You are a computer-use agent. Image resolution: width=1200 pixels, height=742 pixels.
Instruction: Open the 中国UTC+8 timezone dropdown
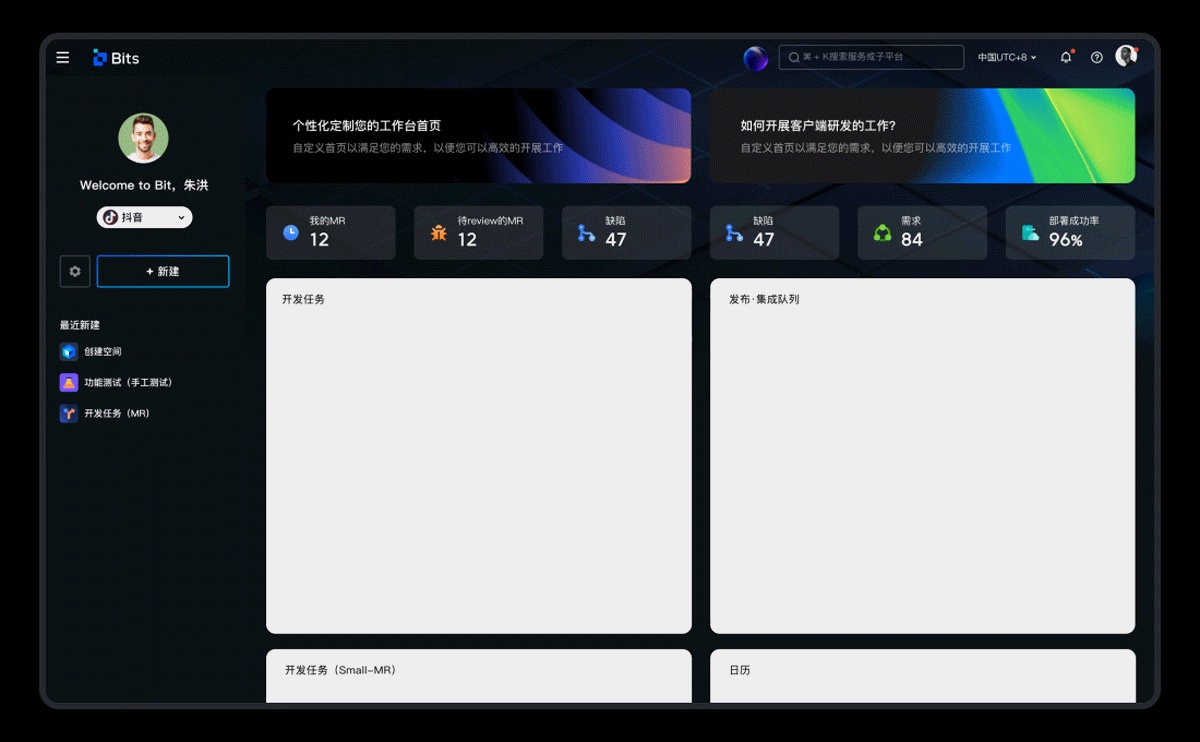1007,58
